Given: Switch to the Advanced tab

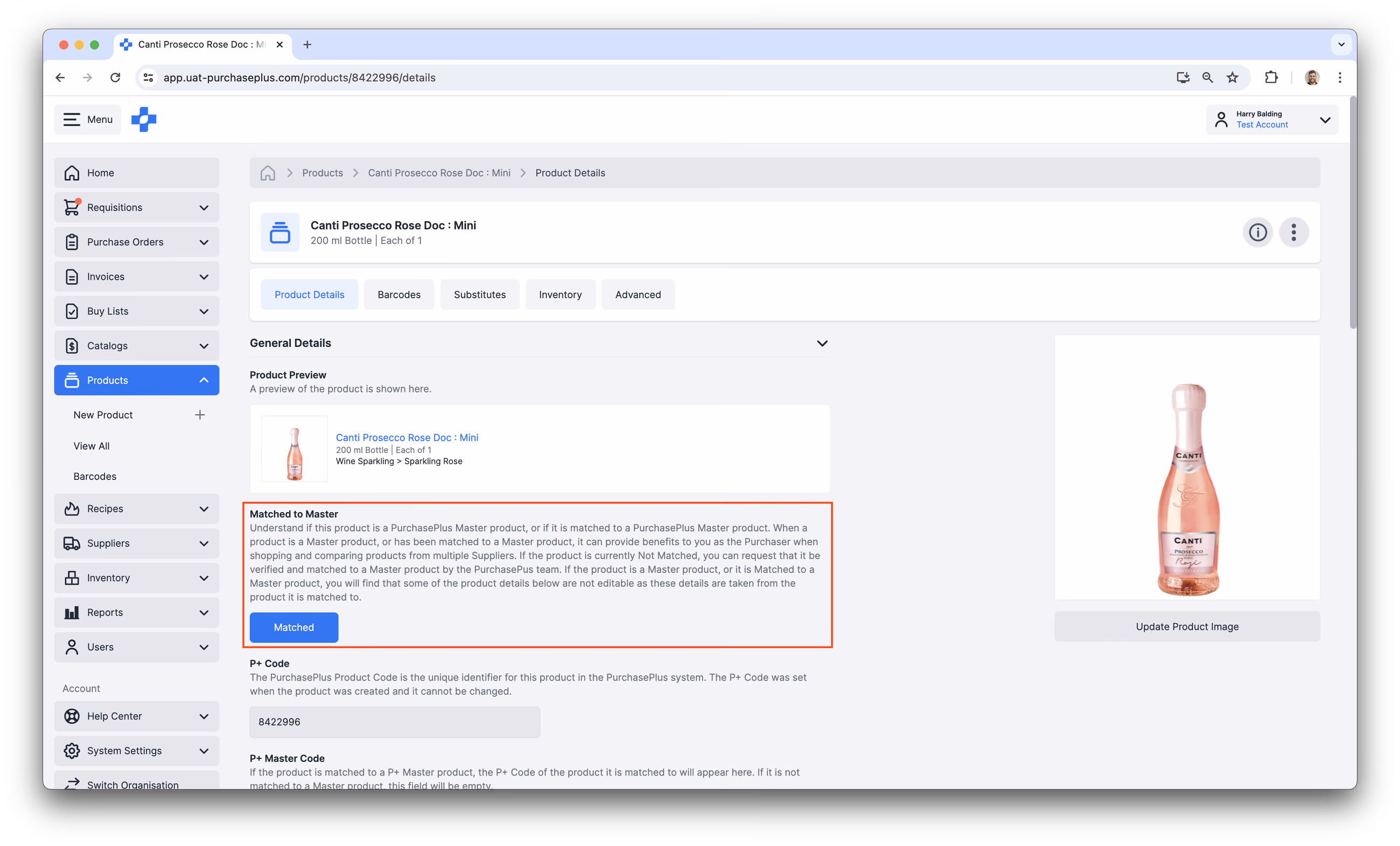Looking at the screenshot, I should pos(638,295).
